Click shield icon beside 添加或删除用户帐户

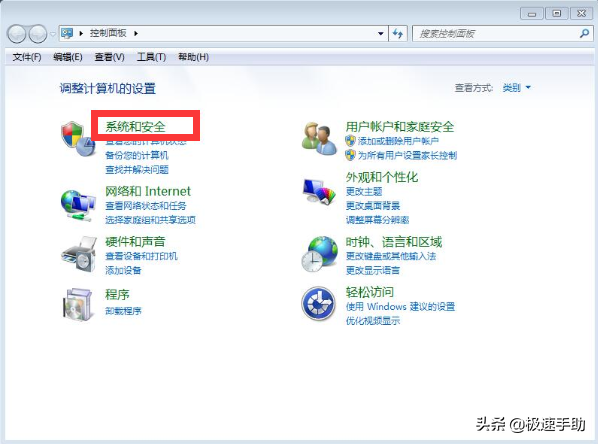click(x=350, y=141)
